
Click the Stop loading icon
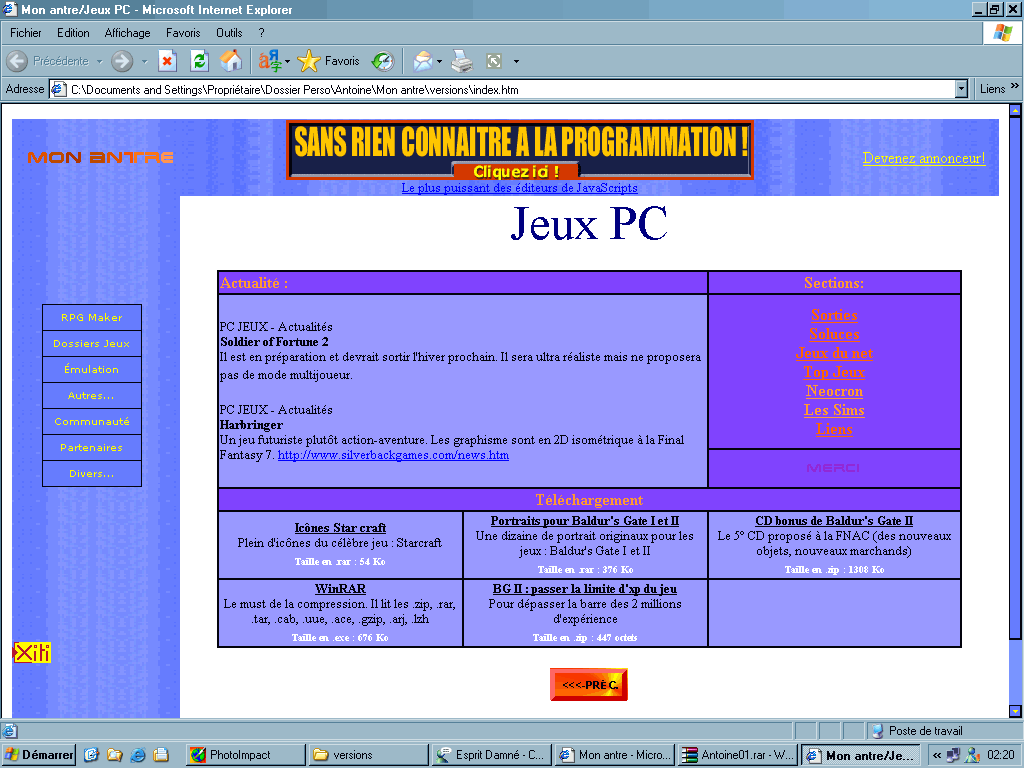point(167,61)
